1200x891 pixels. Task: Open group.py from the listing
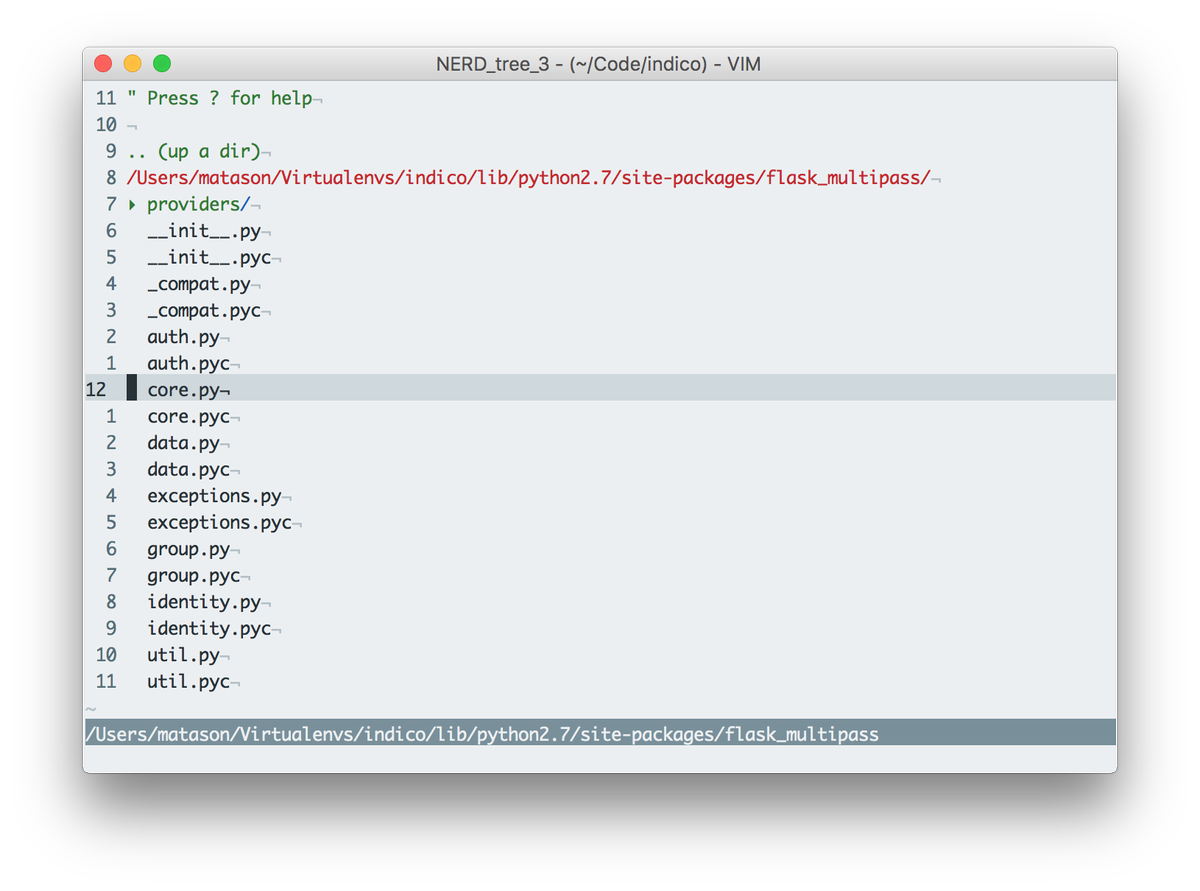(186, 548)
